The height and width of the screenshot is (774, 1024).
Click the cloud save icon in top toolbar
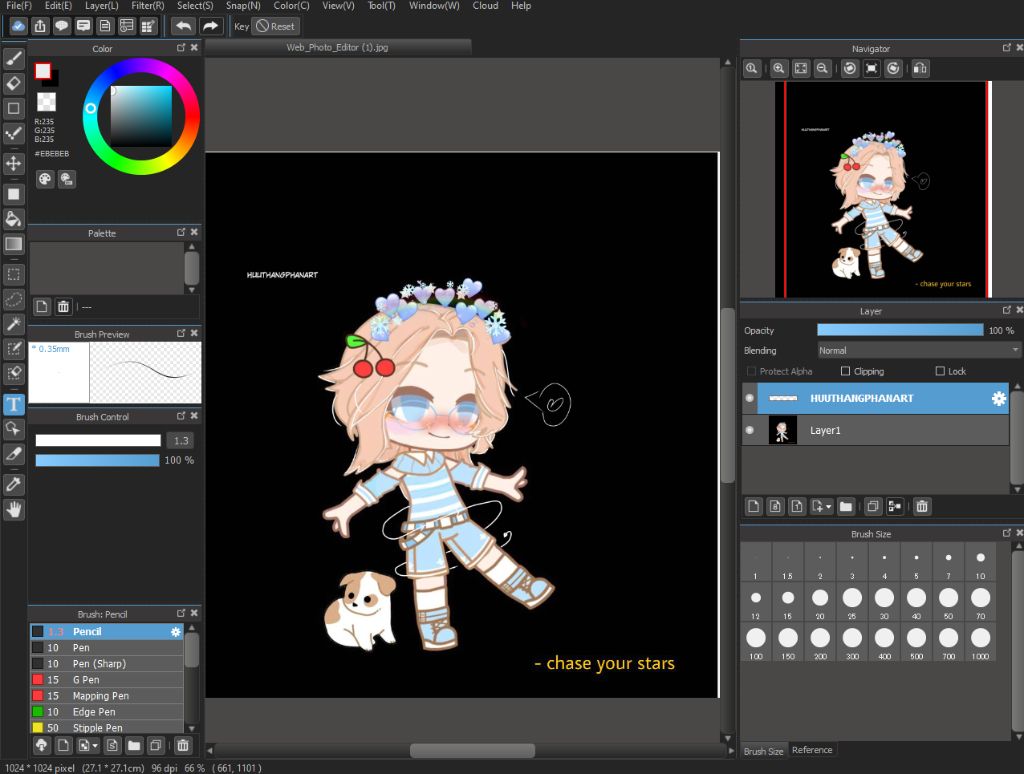tap(18, 26)
